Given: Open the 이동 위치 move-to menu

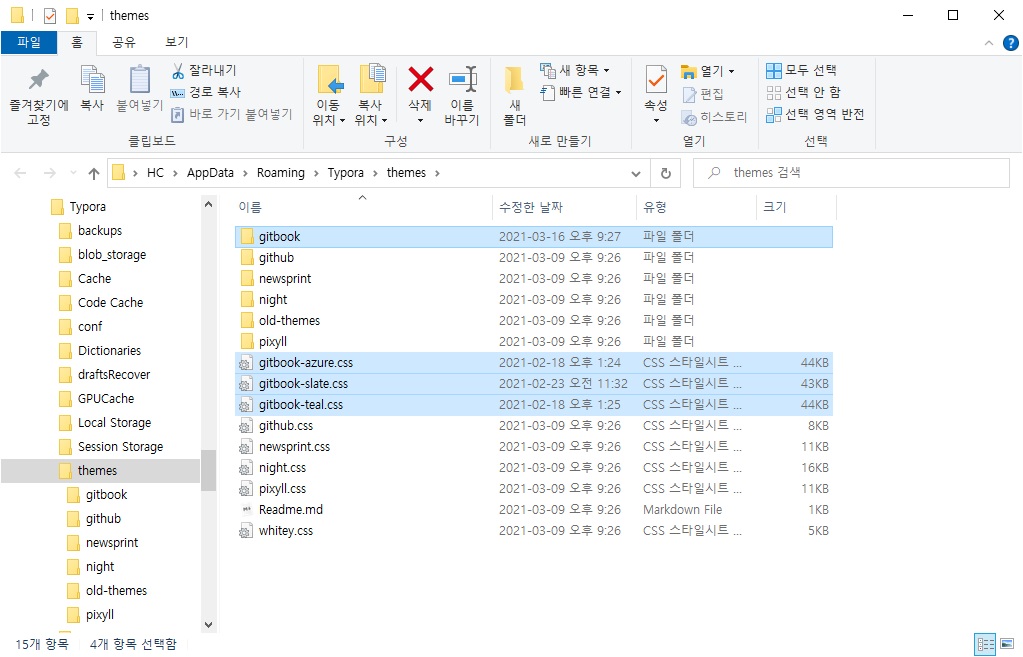Looking at the screenshot, I should click(x=328, y=95).
